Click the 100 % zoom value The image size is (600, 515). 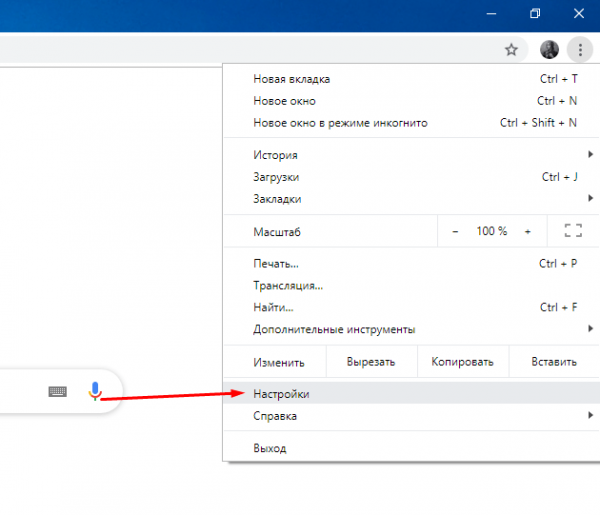click(492, 231)
